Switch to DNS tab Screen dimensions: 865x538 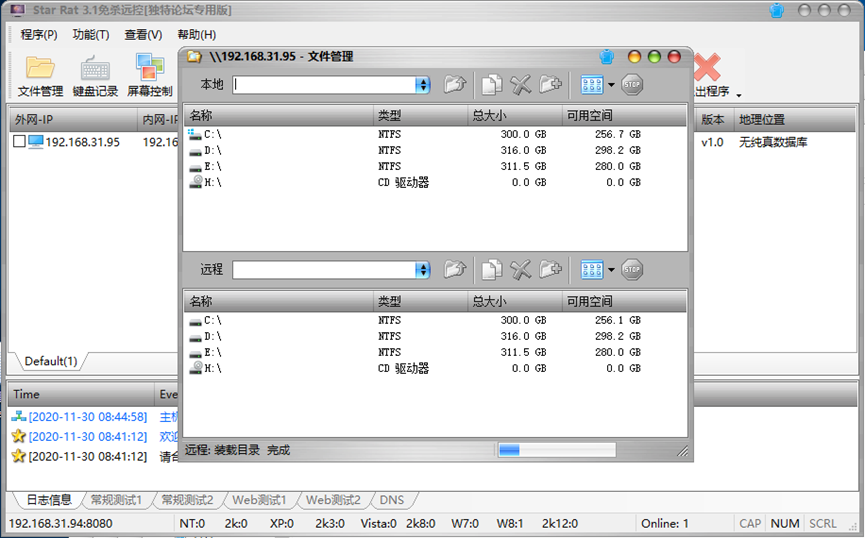coord(392,500)
